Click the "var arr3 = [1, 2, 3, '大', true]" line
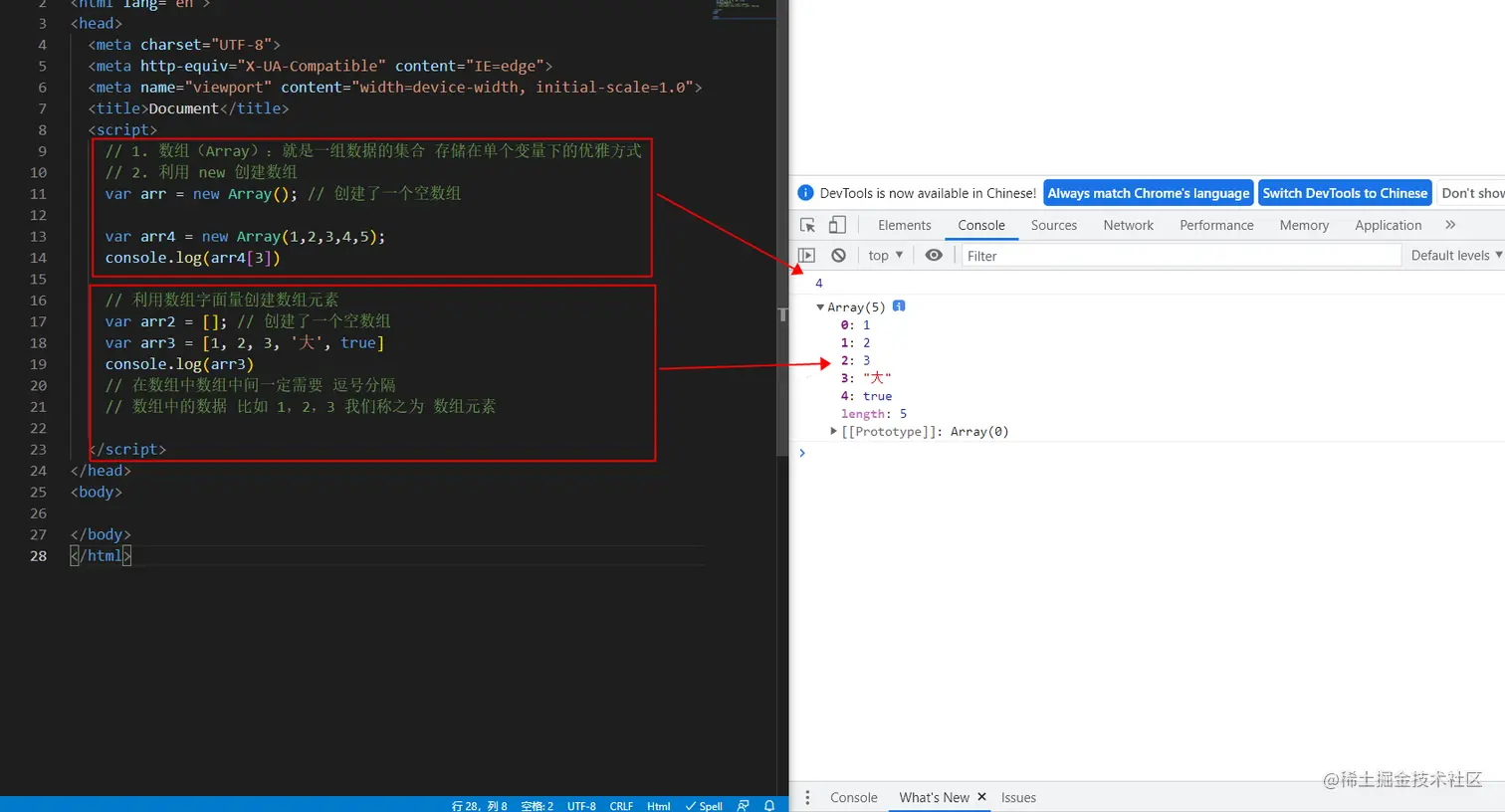 click(245, 343)
